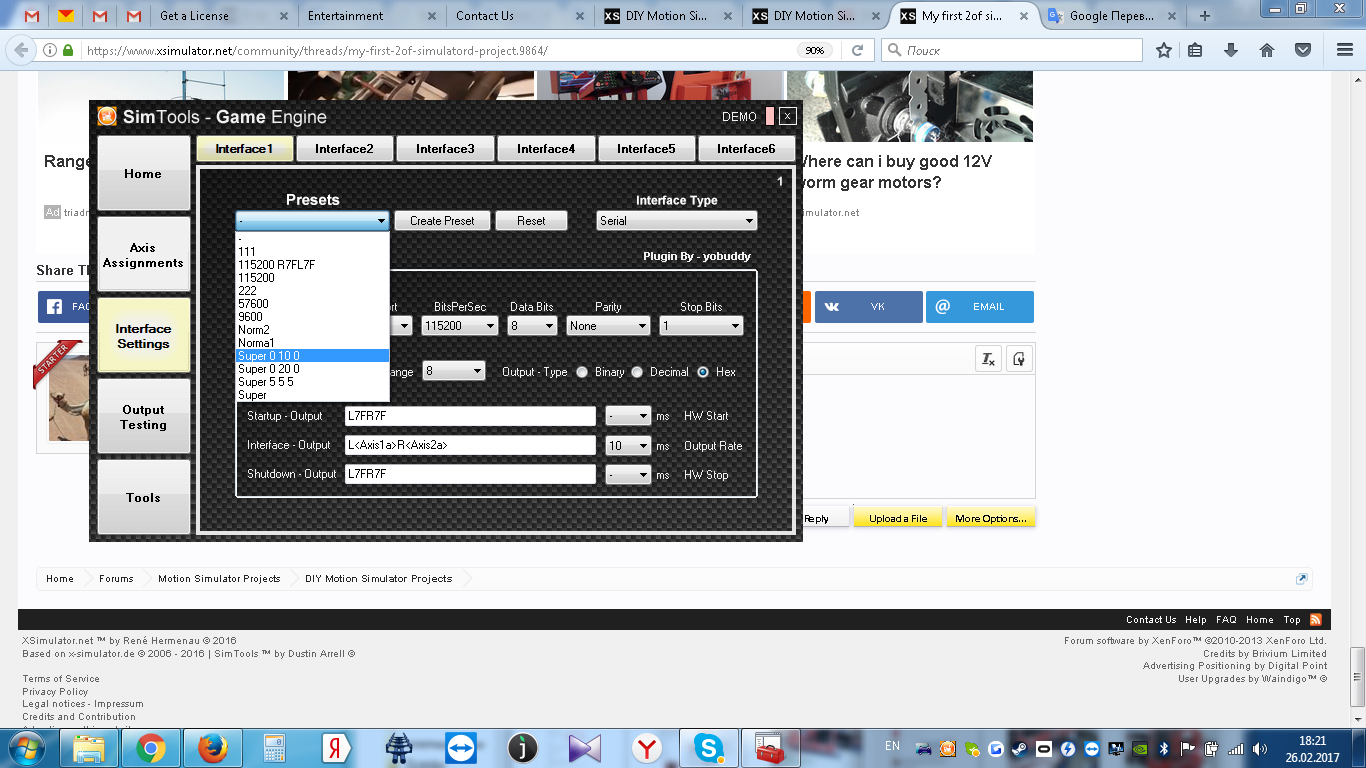1366x768 pixels.
Task: Click the More Options button
Action: point(991,518)
